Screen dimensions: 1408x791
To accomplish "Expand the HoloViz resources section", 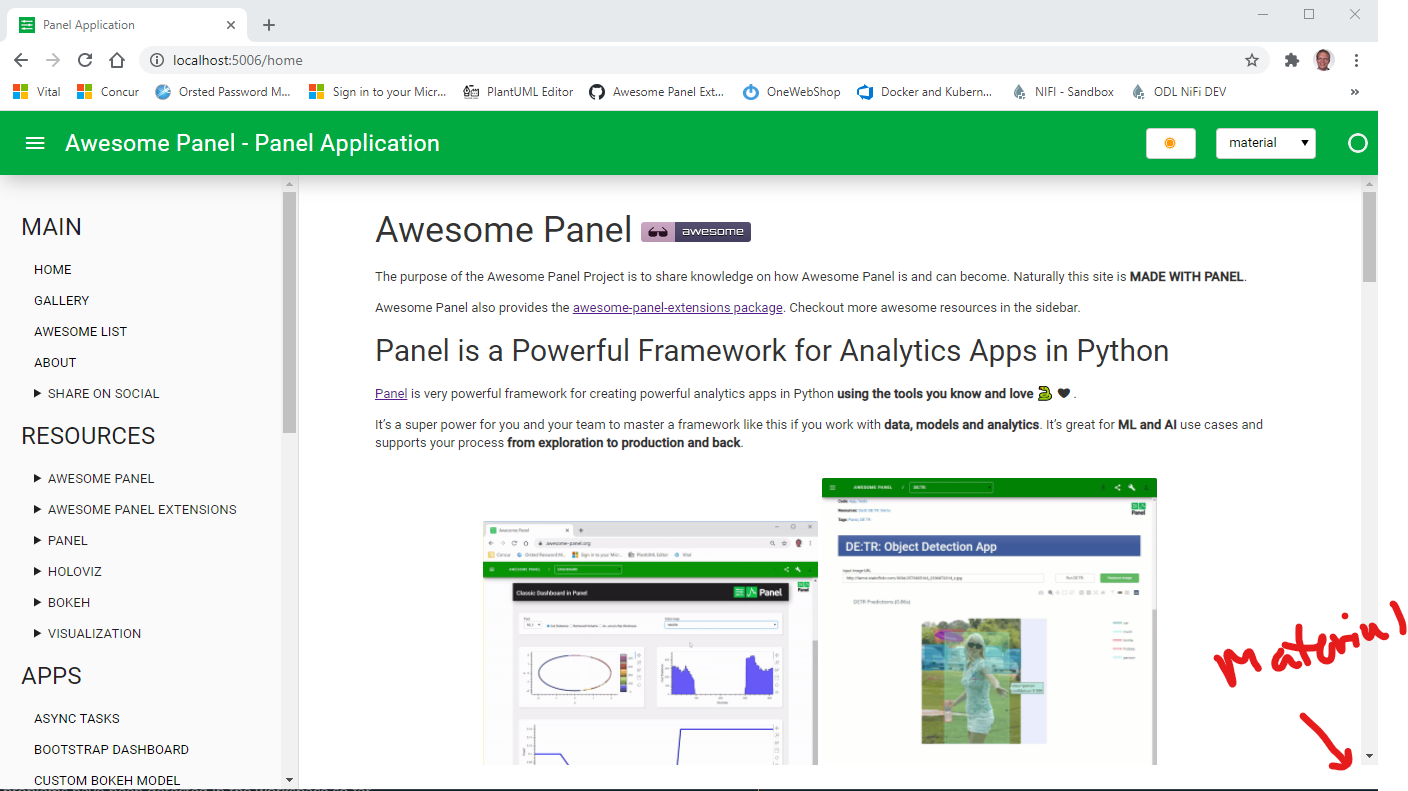I will [x=68, y=572].
